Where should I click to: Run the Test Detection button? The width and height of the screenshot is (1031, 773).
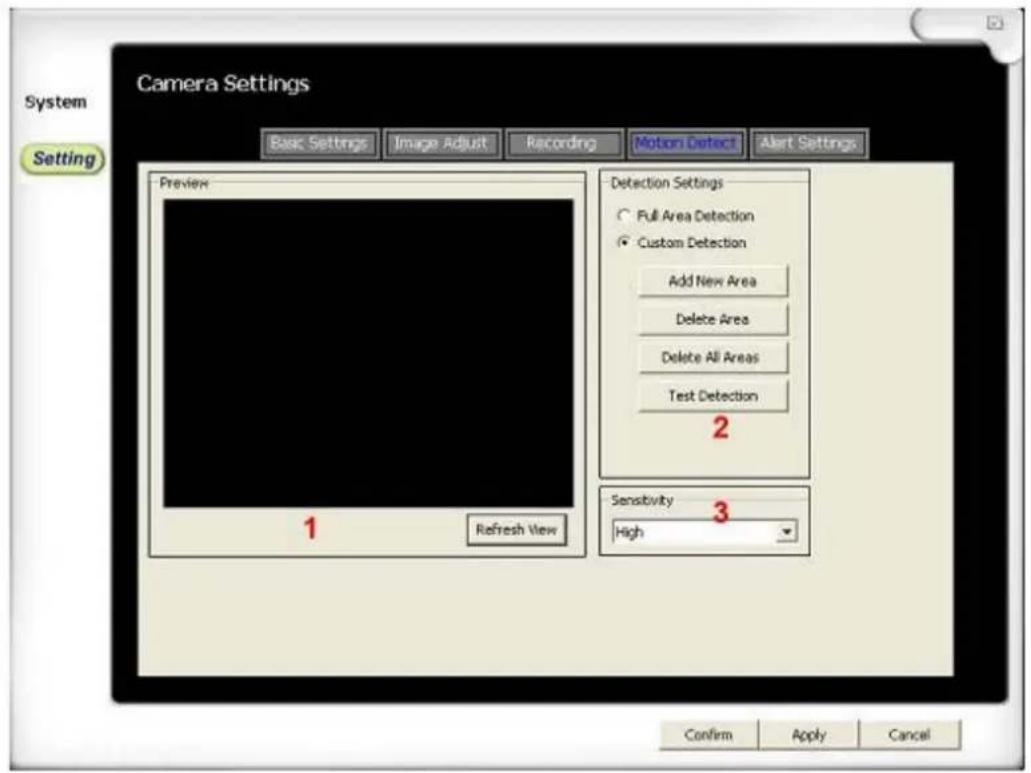[712, 396]
